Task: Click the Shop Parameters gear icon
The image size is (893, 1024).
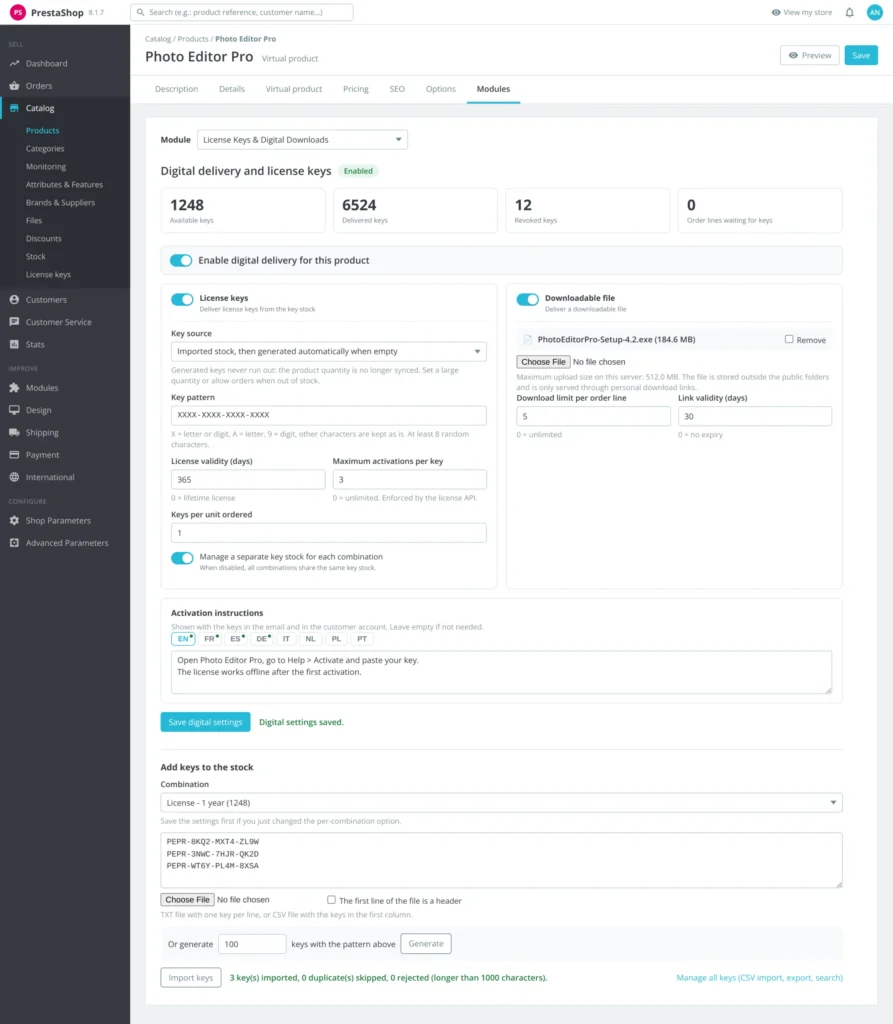Action: [x=14, y=520]
